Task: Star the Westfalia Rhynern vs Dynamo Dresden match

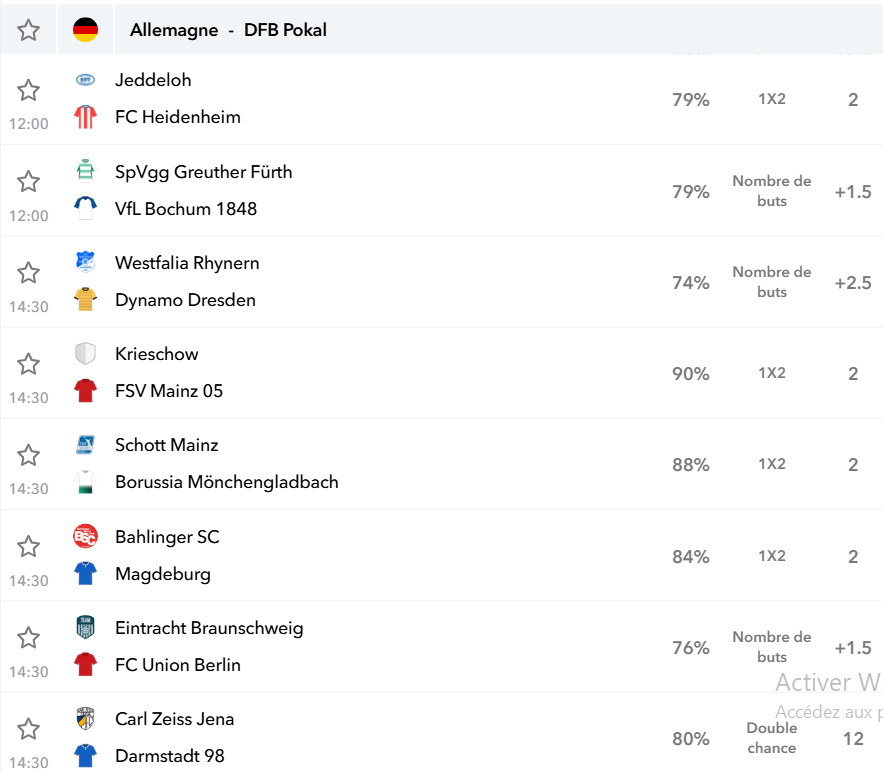Action: [x=28, y=273]
